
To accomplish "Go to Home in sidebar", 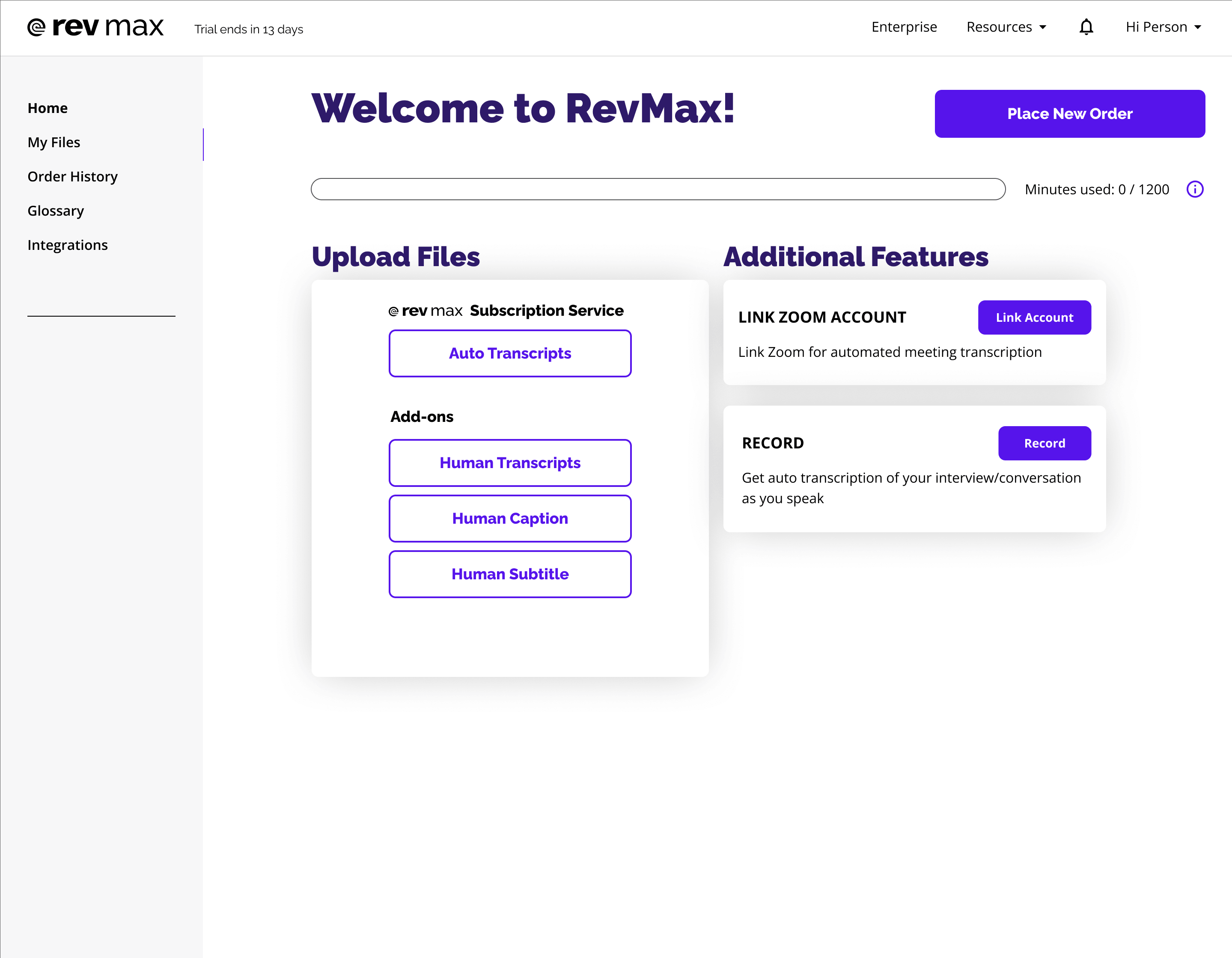I will (x=48, y=108).
